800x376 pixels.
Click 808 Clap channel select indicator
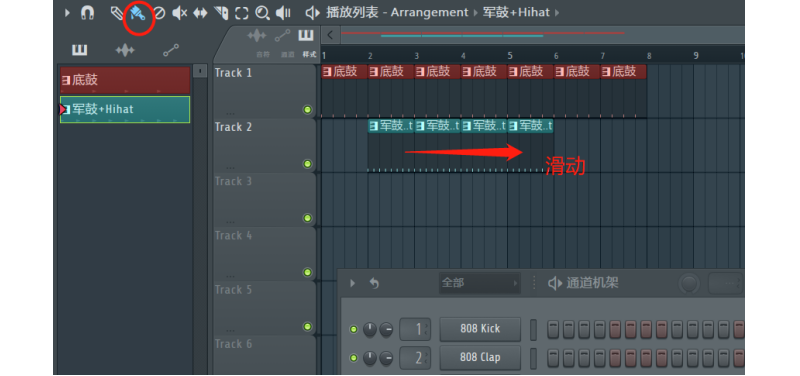[x=534, y=358]
